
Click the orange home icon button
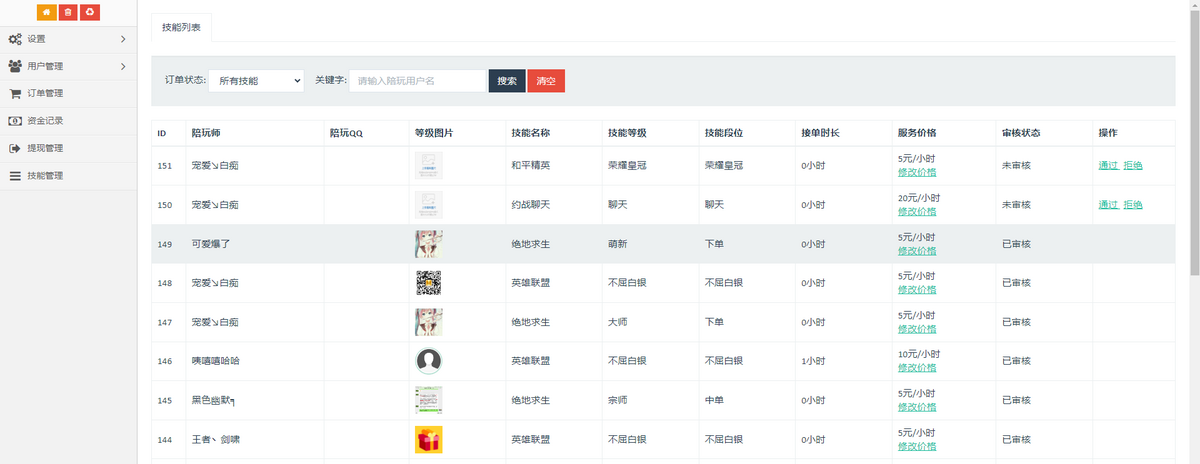point(46,12)
